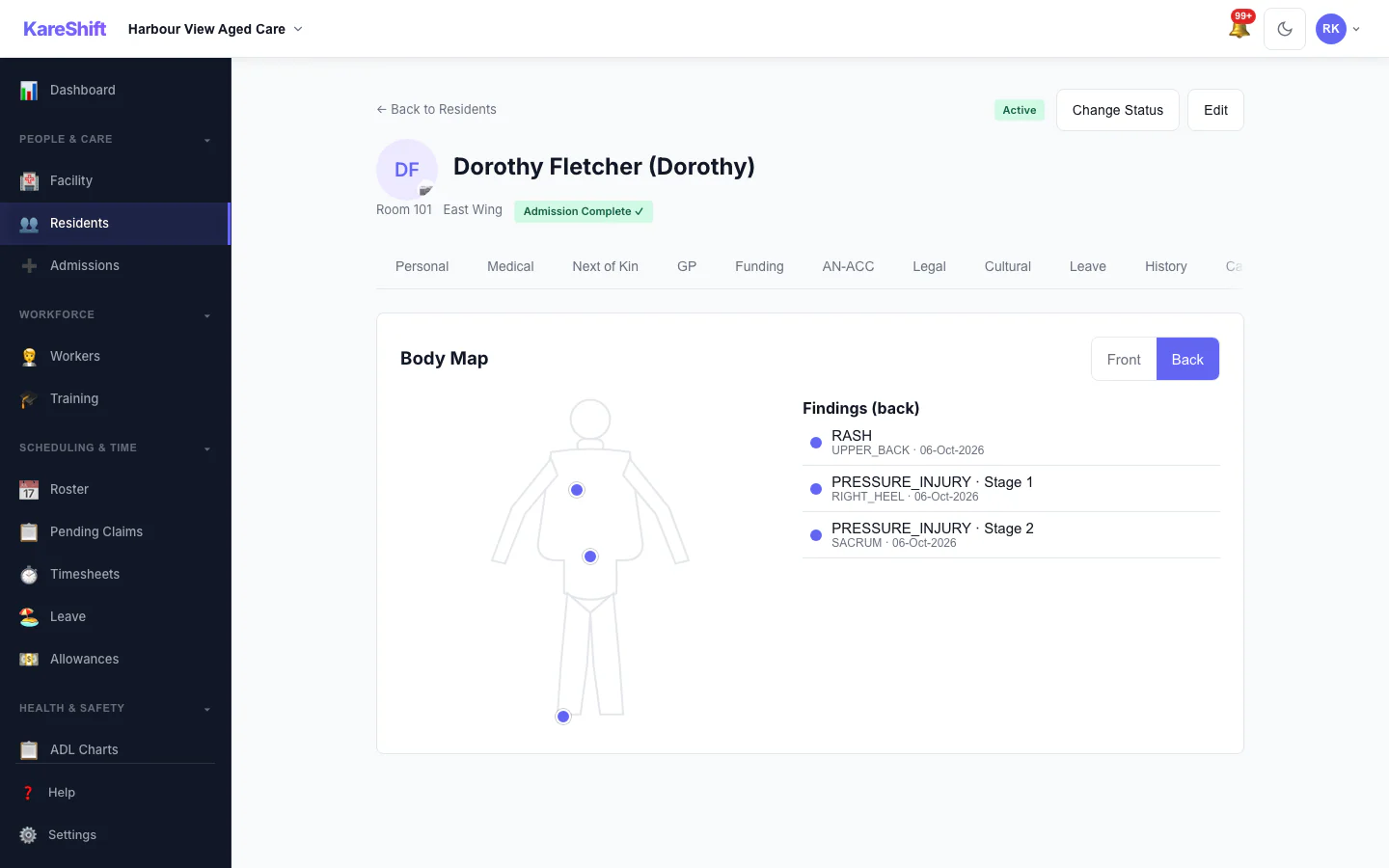1389x868 pixels.
Task: Open the Leave beach icon in sidebar
Action: (29, 616)
